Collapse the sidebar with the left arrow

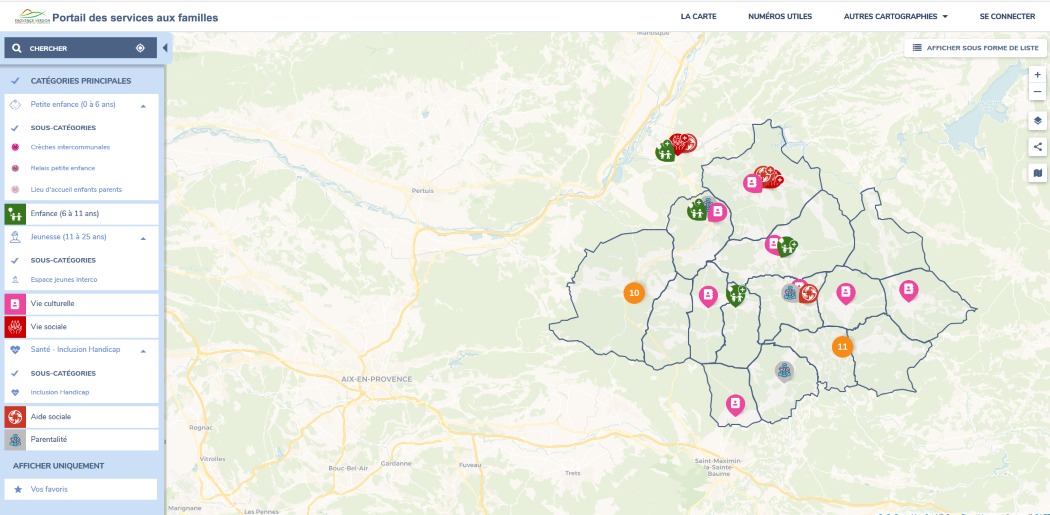tap(165, 48)
